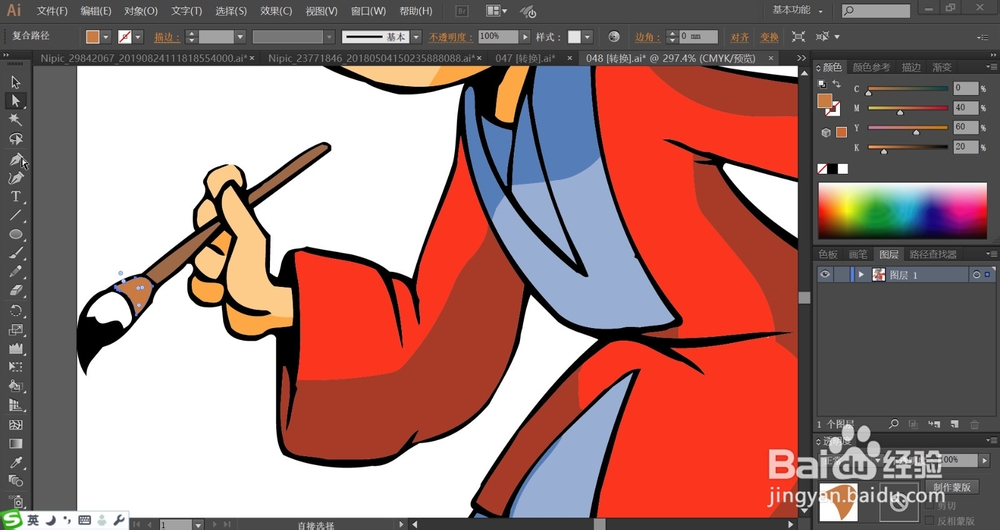Switch to the 047 [转换].ai document tab
This screenshot has width=1000, height=530.
(525, 58)
